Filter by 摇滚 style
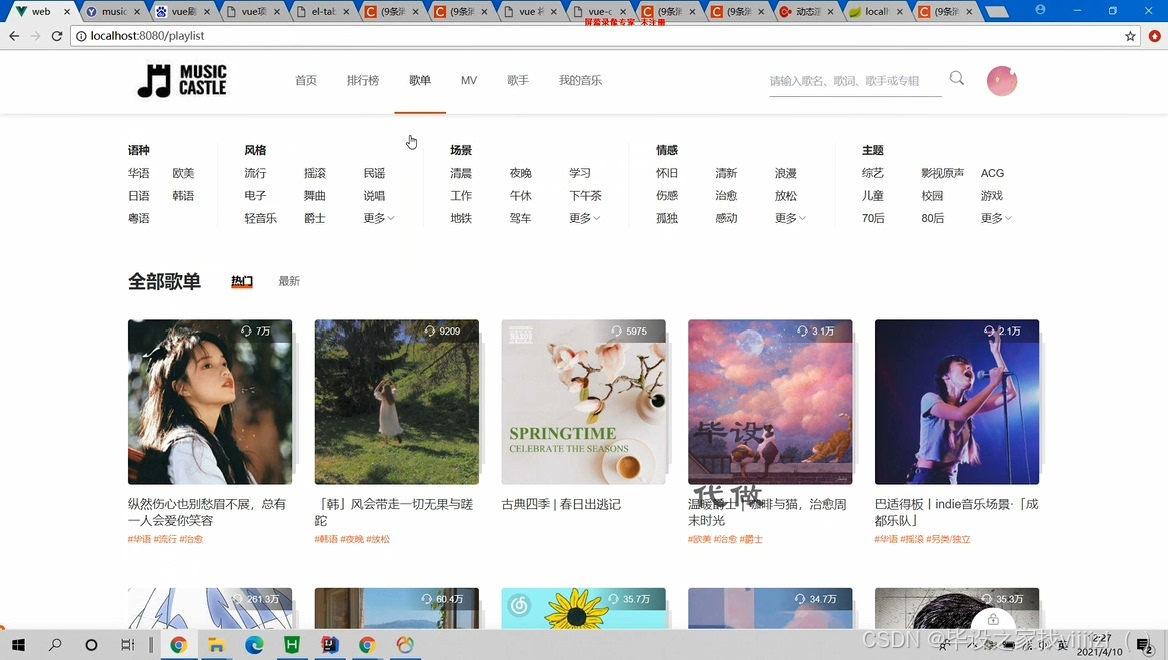 click(x=315, y=173)
